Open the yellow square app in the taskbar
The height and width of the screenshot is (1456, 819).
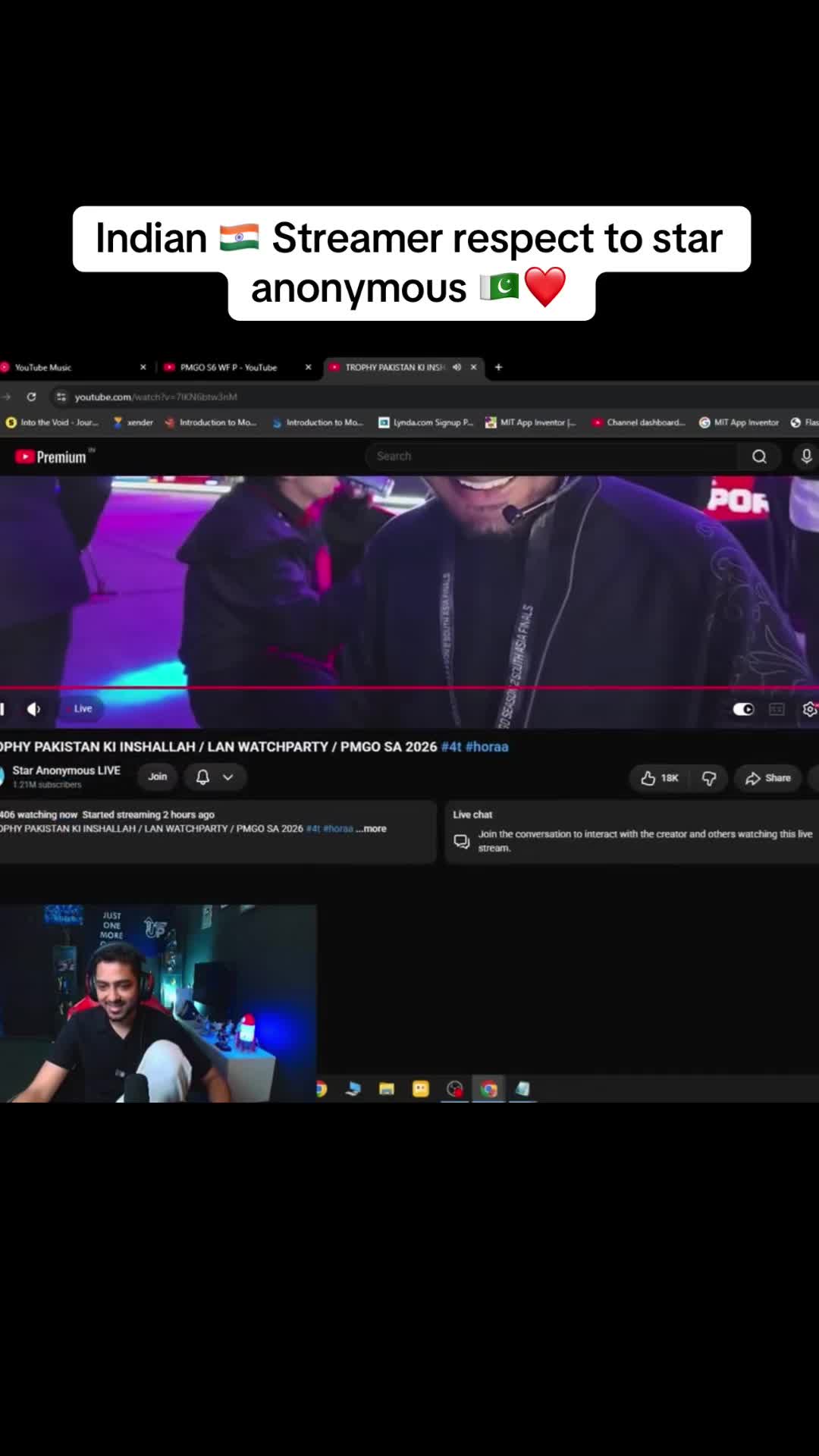point(421,1090)
